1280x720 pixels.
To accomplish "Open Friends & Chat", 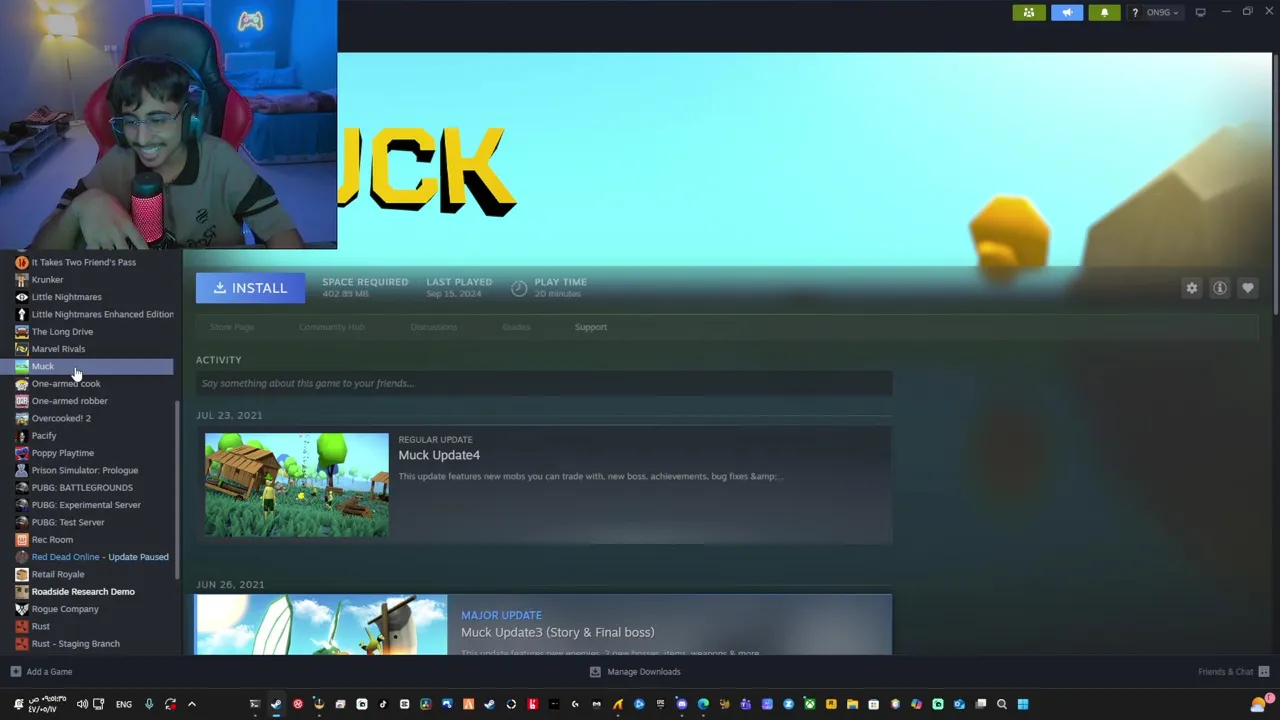I will (x=1233, y=672).
